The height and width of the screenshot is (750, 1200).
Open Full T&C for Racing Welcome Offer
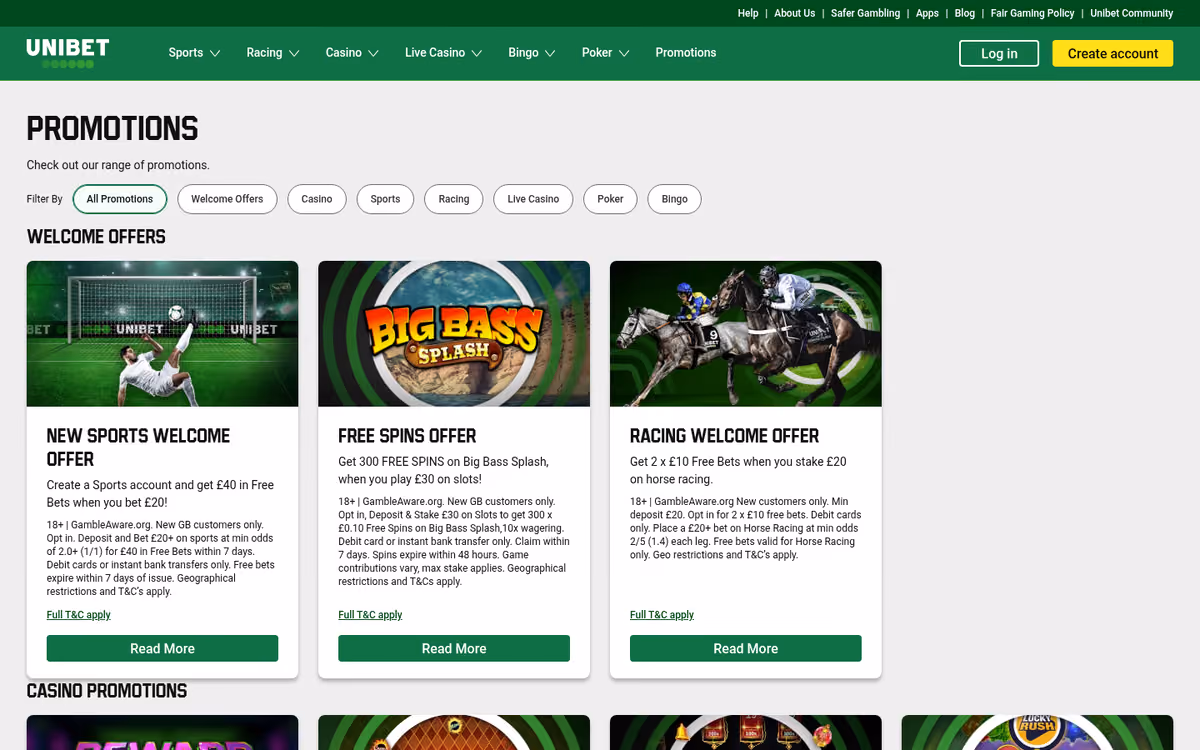click(662, 615)
